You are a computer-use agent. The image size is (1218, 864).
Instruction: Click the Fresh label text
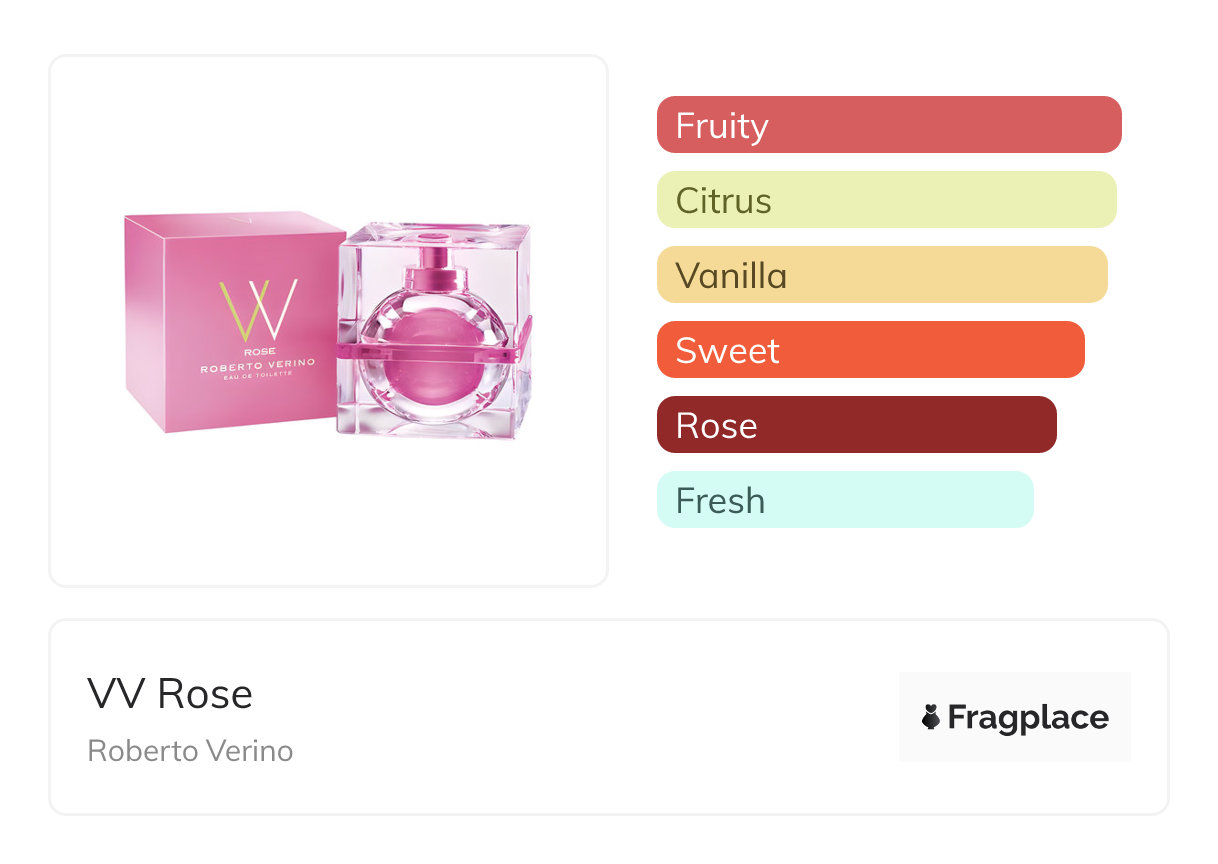720,501
